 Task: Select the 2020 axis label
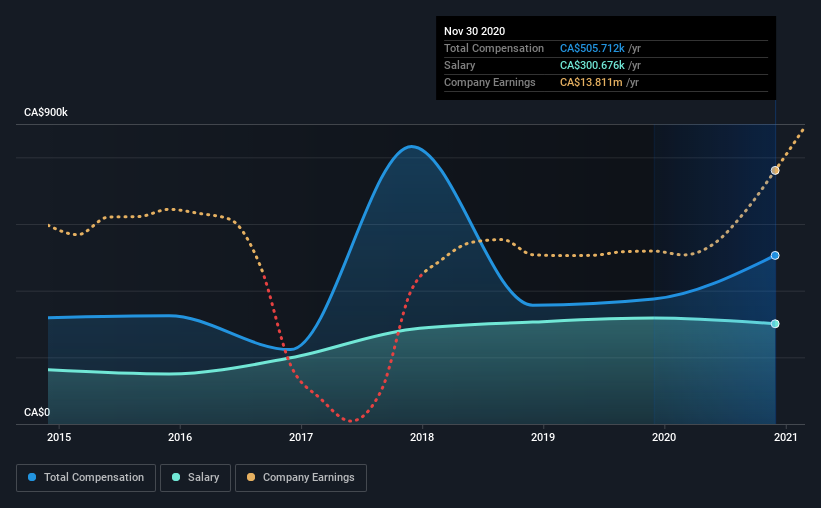click(x=664, y=437)
